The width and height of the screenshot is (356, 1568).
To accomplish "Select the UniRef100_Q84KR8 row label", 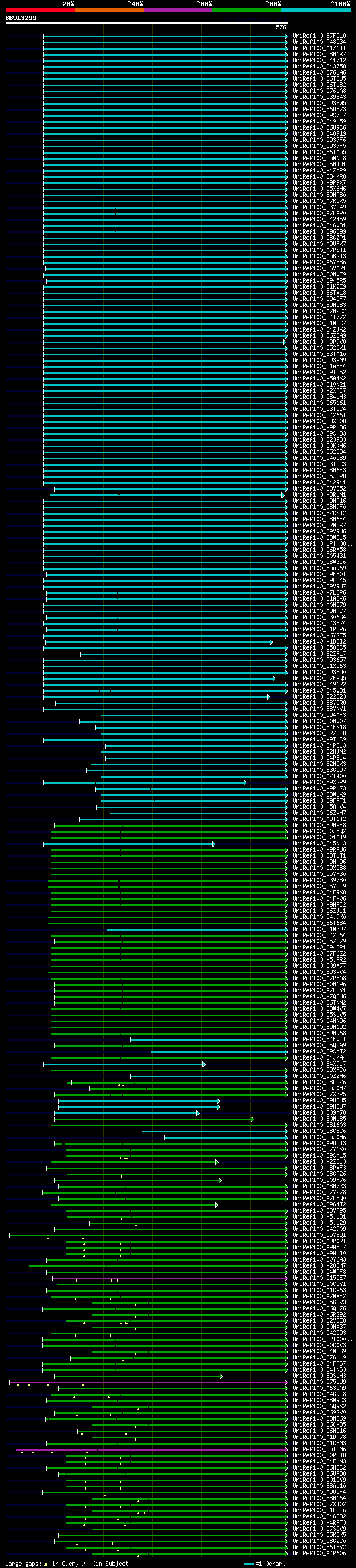I will point(319,176).
